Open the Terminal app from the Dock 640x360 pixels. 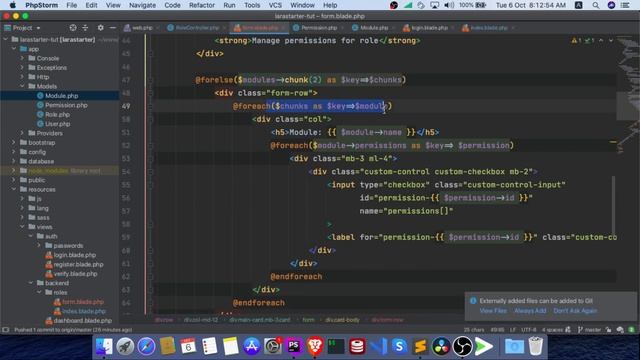tap(336, 347)
